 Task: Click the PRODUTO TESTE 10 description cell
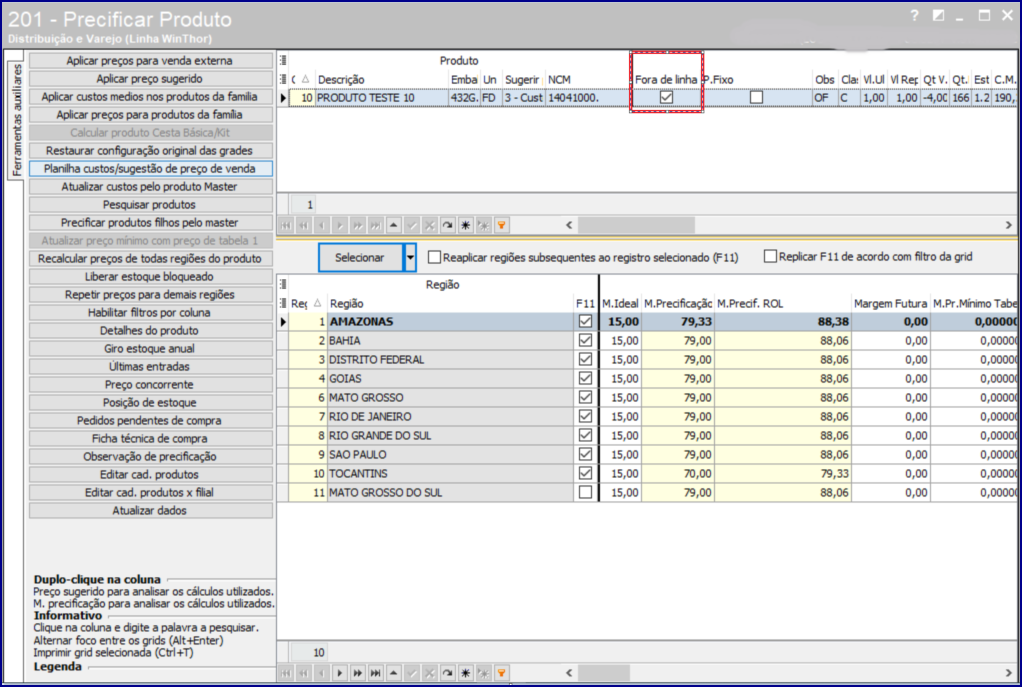(x=382, y=98)
